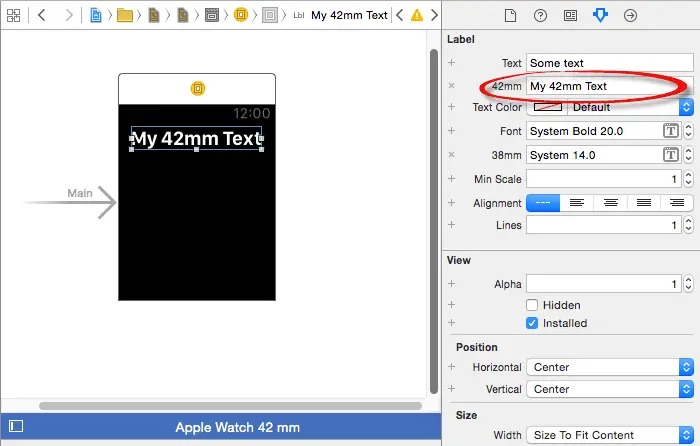Select the Attributes inspector icon
Screen dimensions: 700x446
tap(600, 15)
